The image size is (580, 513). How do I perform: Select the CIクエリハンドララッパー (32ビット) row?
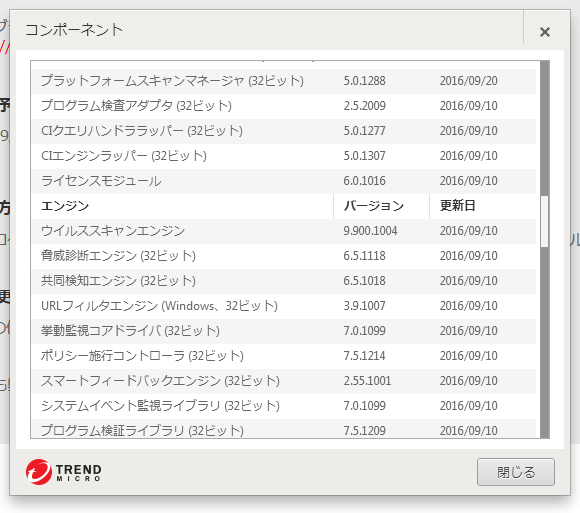point(284,131)
